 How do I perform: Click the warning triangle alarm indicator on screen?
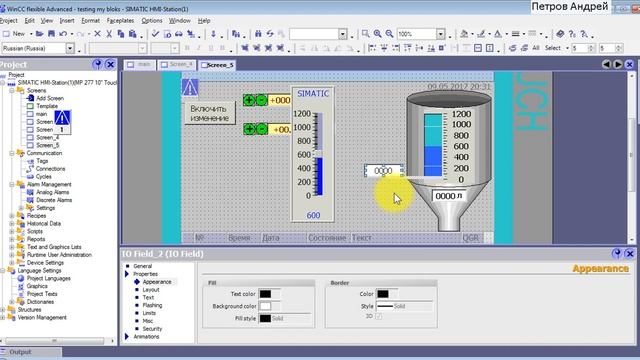coord(190,87)
